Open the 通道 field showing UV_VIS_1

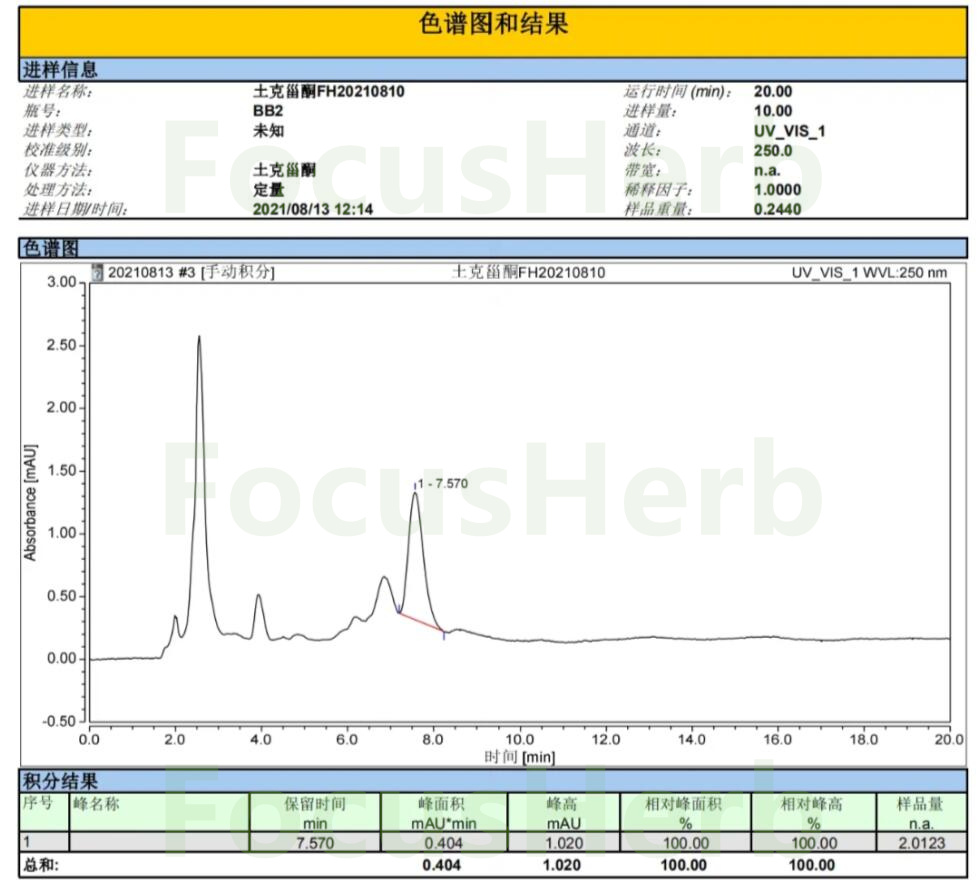[788, 130]
